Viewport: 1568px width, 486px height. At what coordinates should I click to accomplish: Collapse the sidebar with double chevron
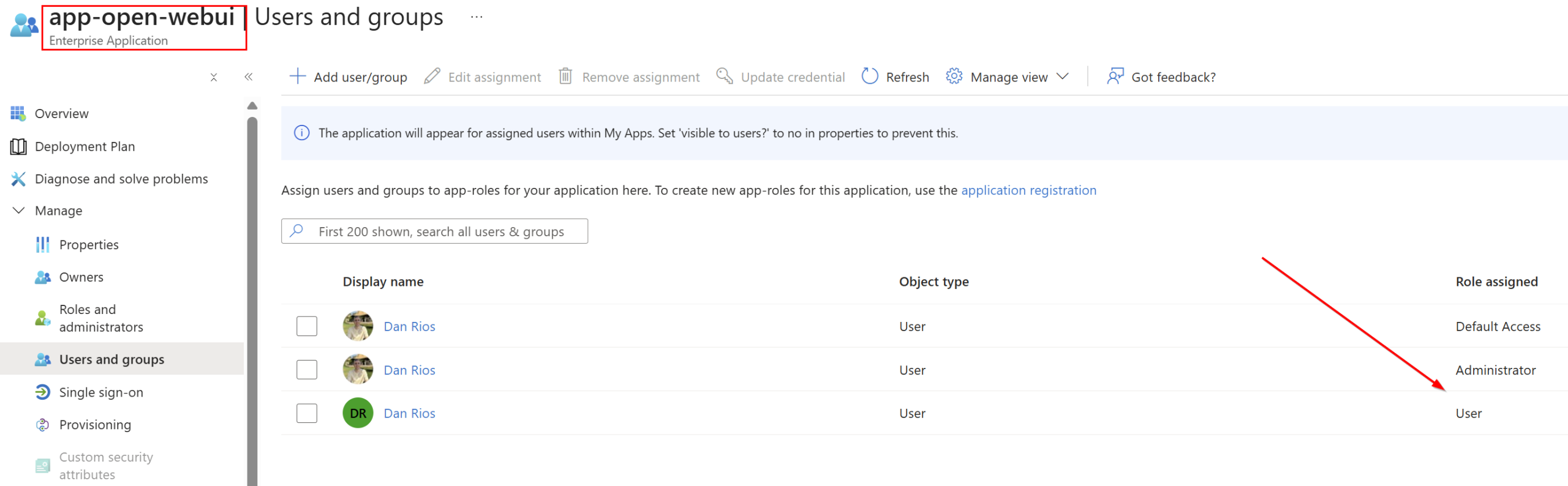click(x=249, y=77)
